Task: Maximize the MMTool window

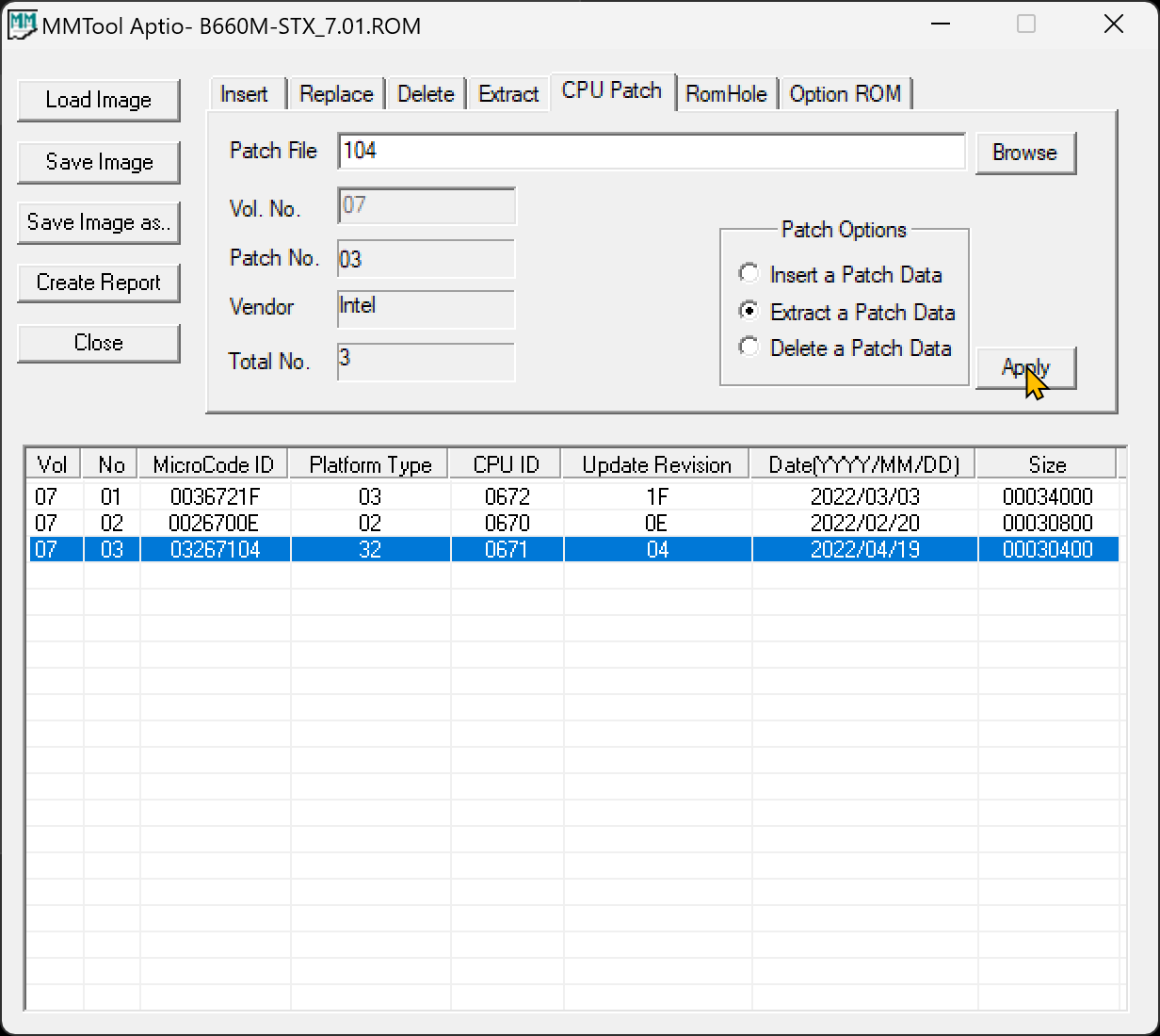Action: [1026, 24]
